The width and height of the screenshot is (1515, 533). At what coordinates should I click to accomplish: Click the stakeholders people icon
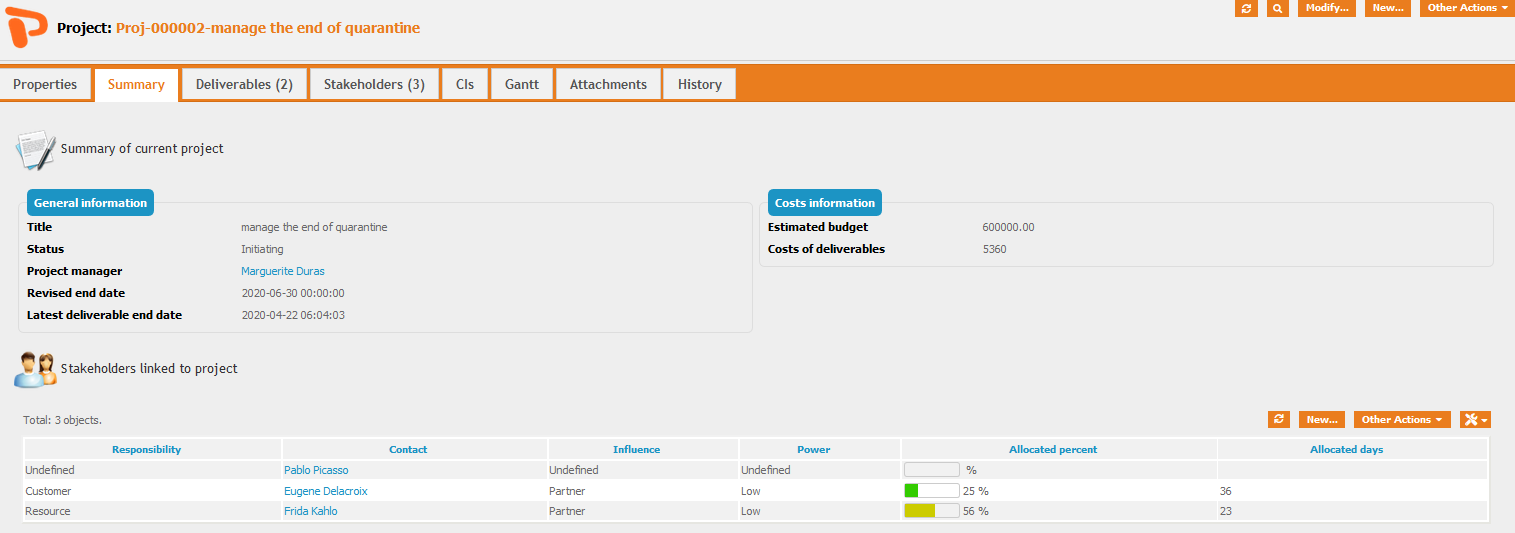pyautogui.click(x=35, y=369)
